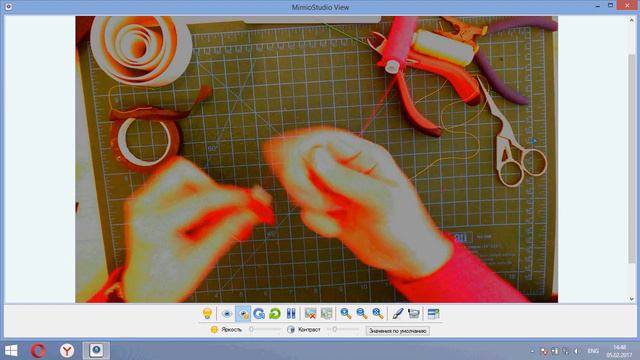The image size is (640, 360).
Task: Toggle the highlighted eye adjustment icon
Action: [243, 313]
